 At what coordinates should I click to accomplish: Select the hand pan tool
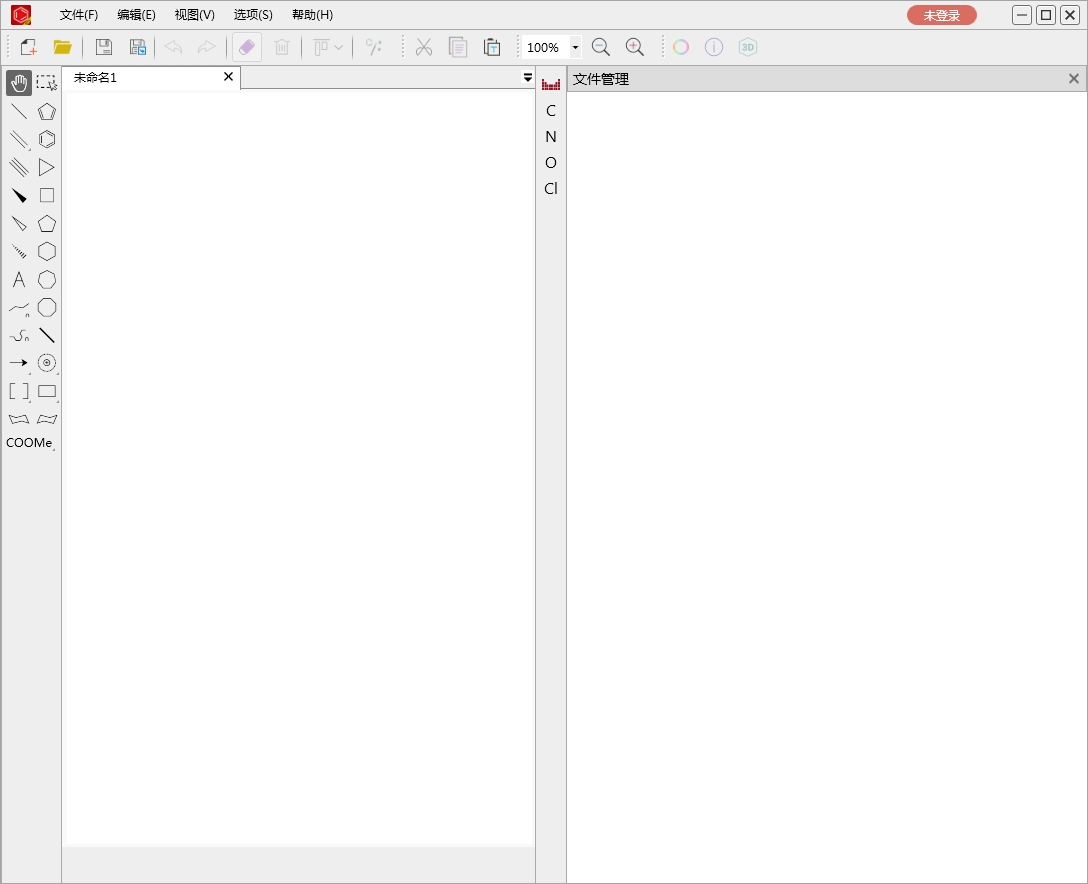click(x=19, y=83)
